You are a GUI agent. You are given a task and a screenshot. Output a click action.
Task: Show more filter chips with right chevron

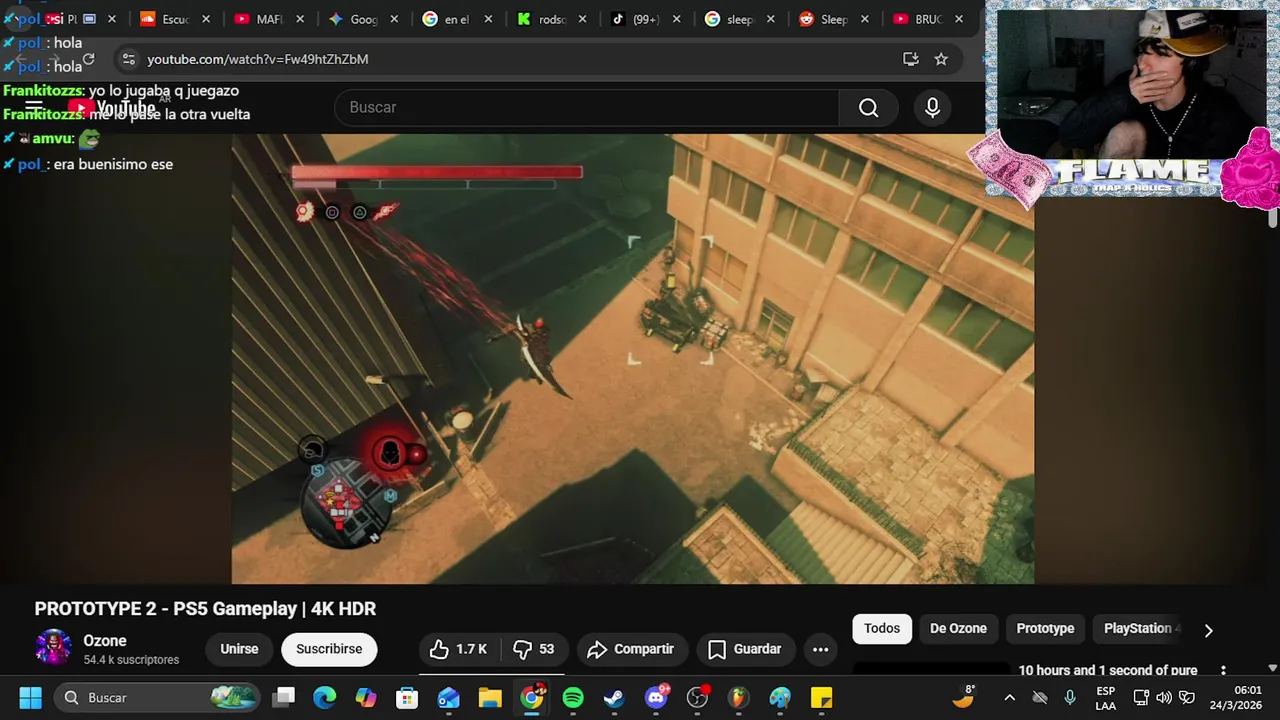pos(1208,630)
